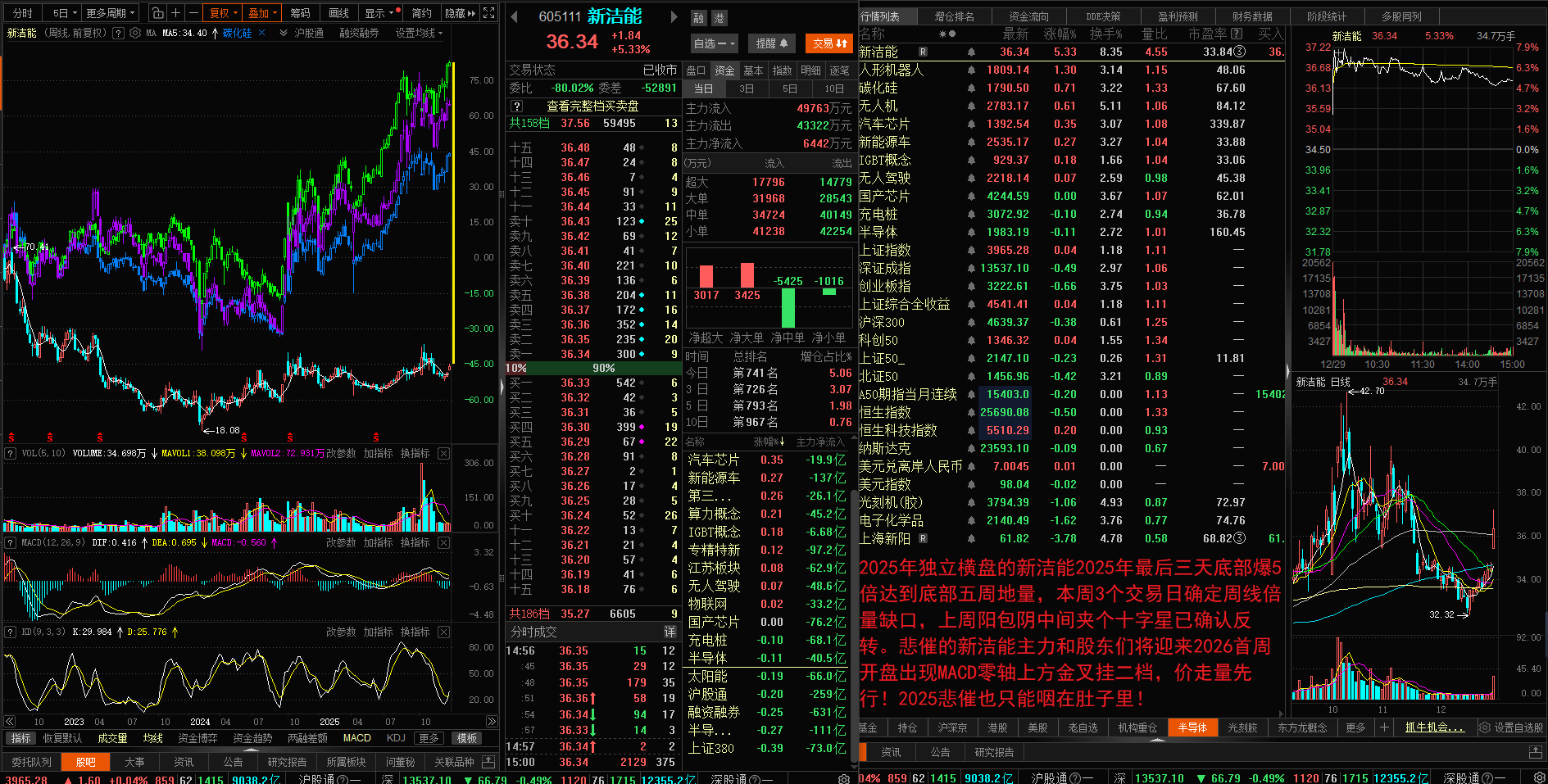Image resolution: width=1548 pixels, height=784 pixels.
Task: Close the KD indicator panel
Action: pos(443,632)
